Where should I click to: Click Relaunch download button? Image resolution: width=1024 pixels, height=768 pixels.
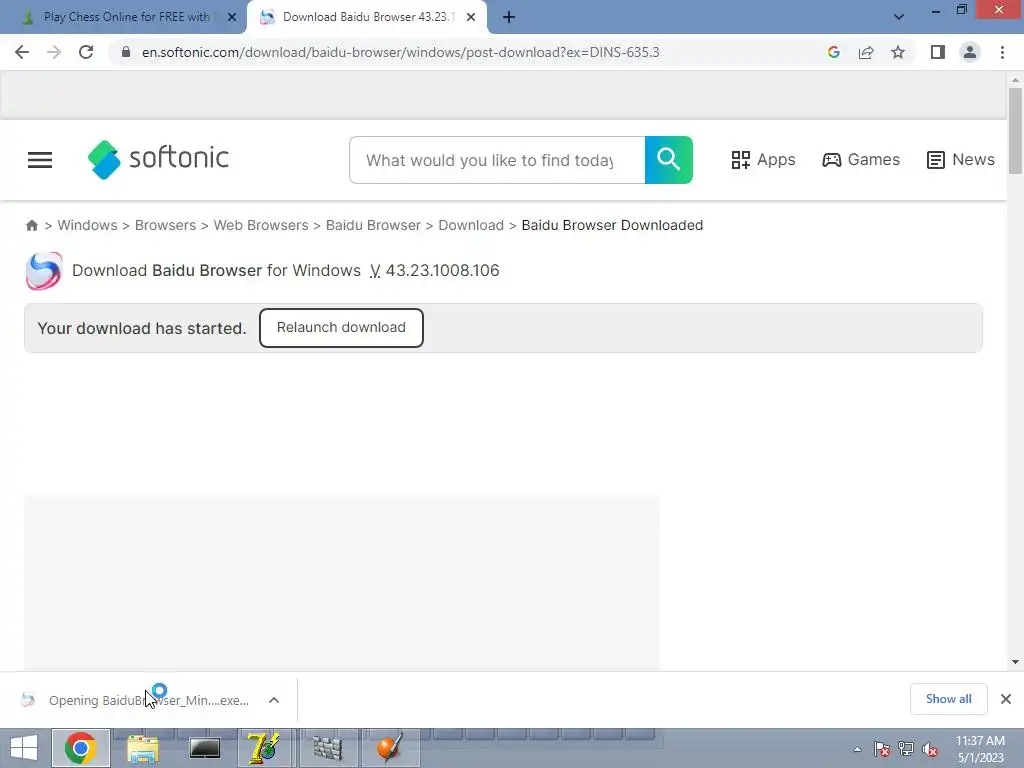coord(341,328)
